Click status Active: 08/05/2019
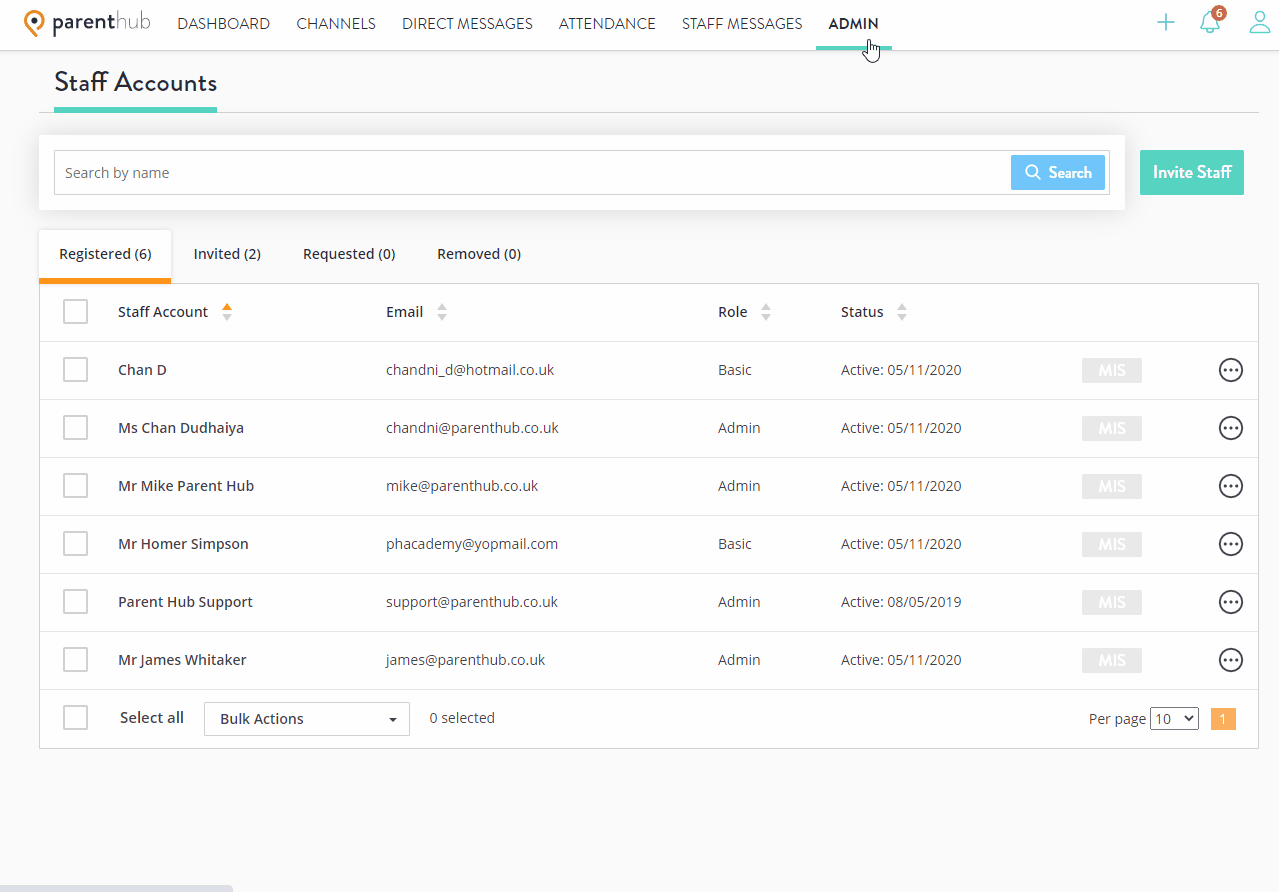Image resolution: width=1279 pixels, height=892 pixels. click(x=901, y=602)
